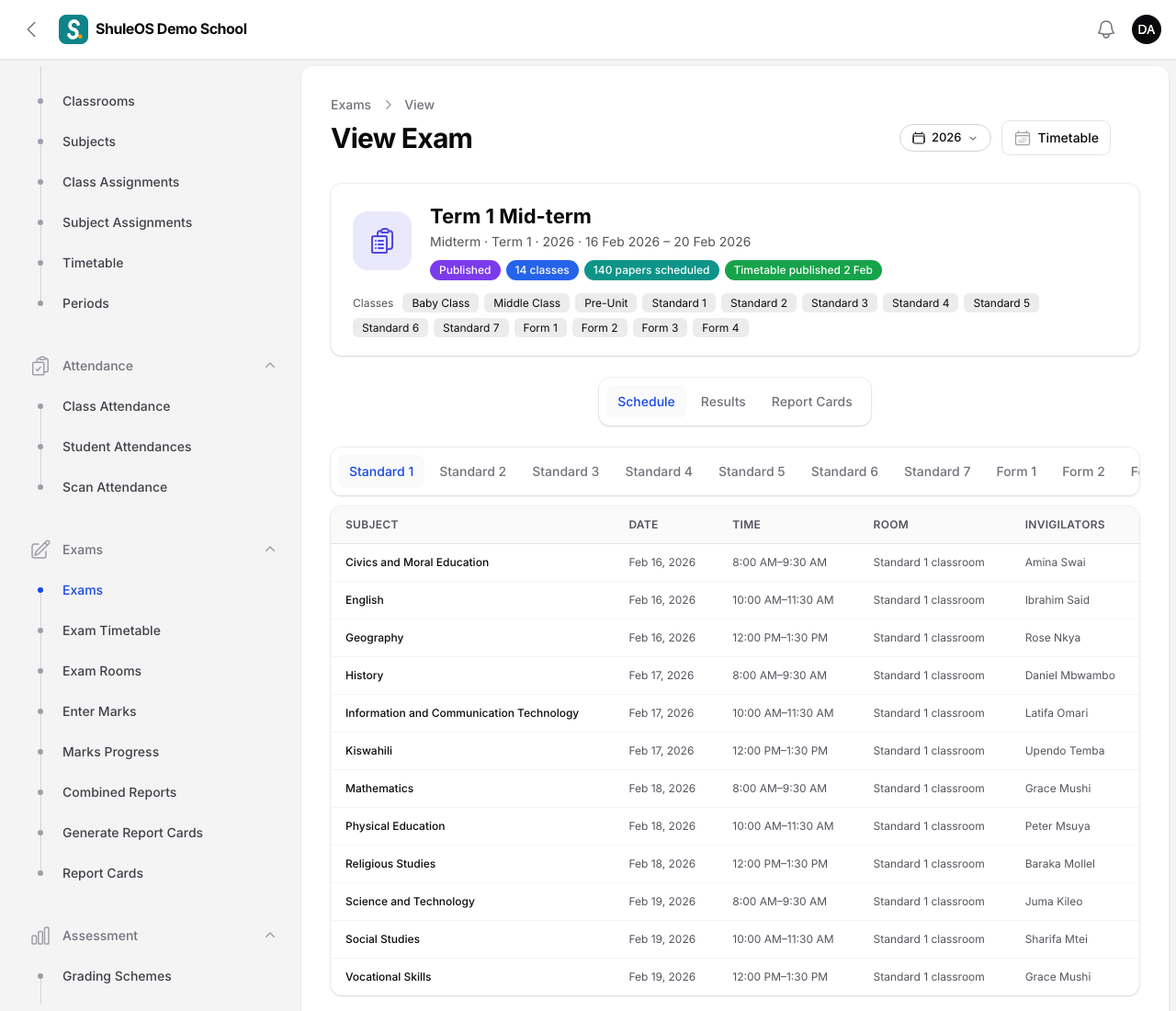Click the calendar icon in the Timetable button
Image resolution: width=1176 pixels, height=1011 pixels.
tap(1022, 138)
